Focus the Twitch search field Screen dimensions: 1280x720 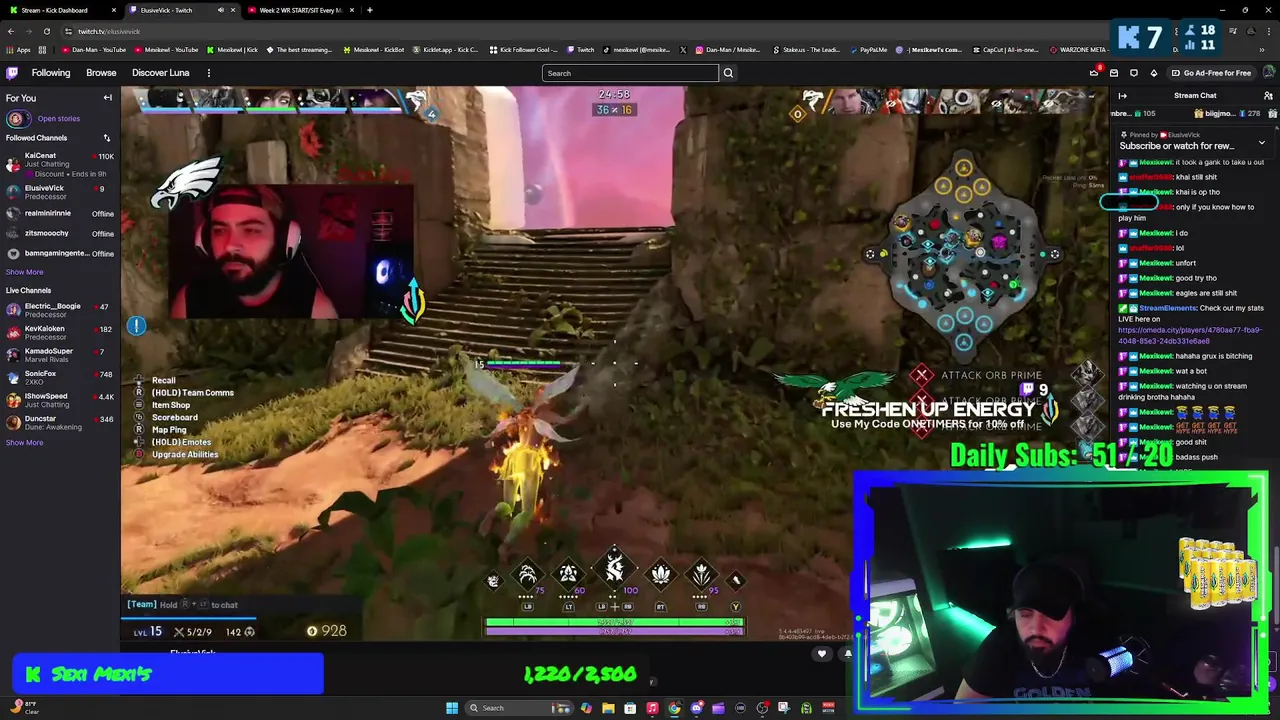(x=630, y=73)
